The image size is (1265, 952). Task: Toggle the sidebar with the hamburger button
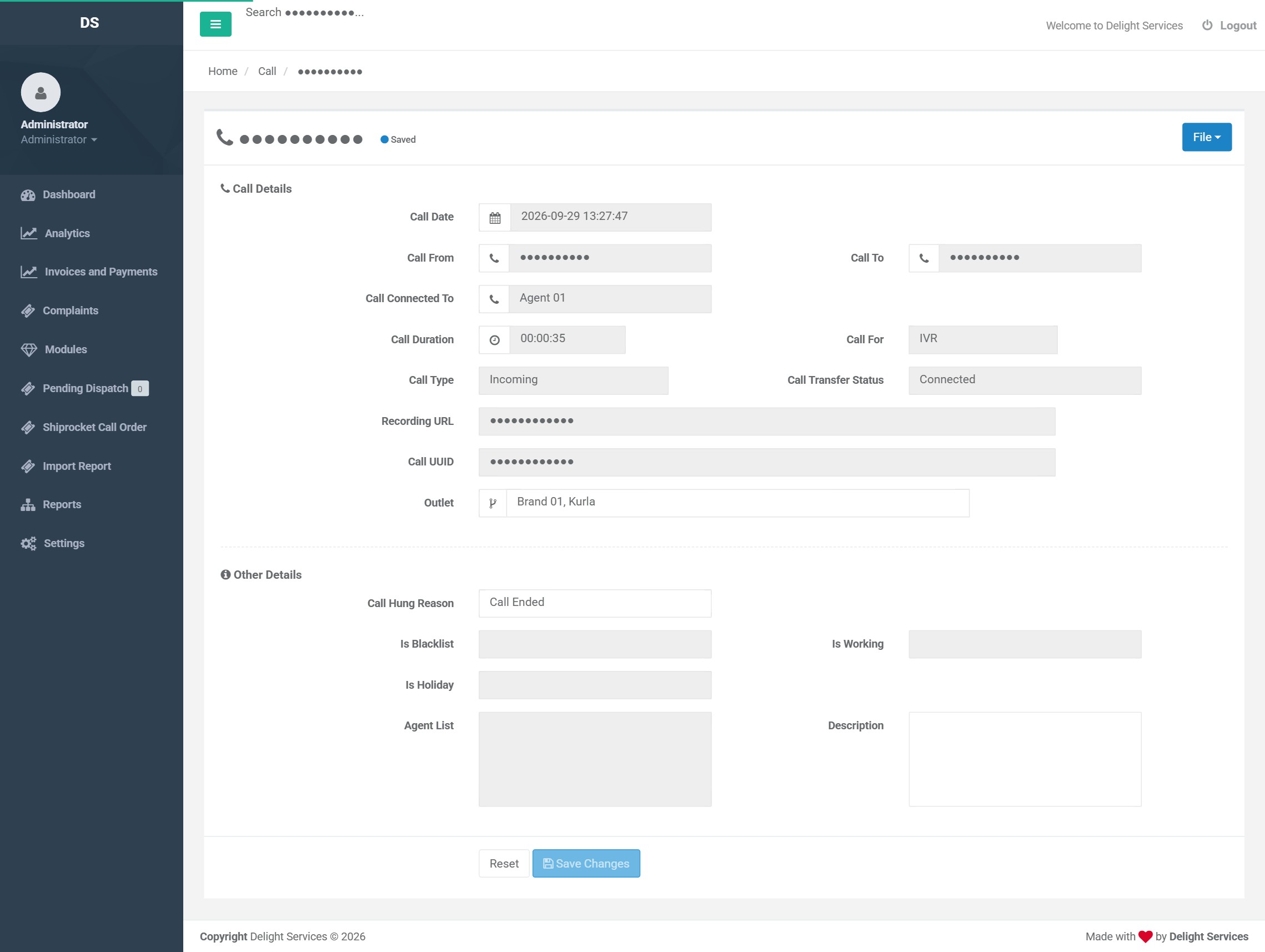click(x=215, y=24)
